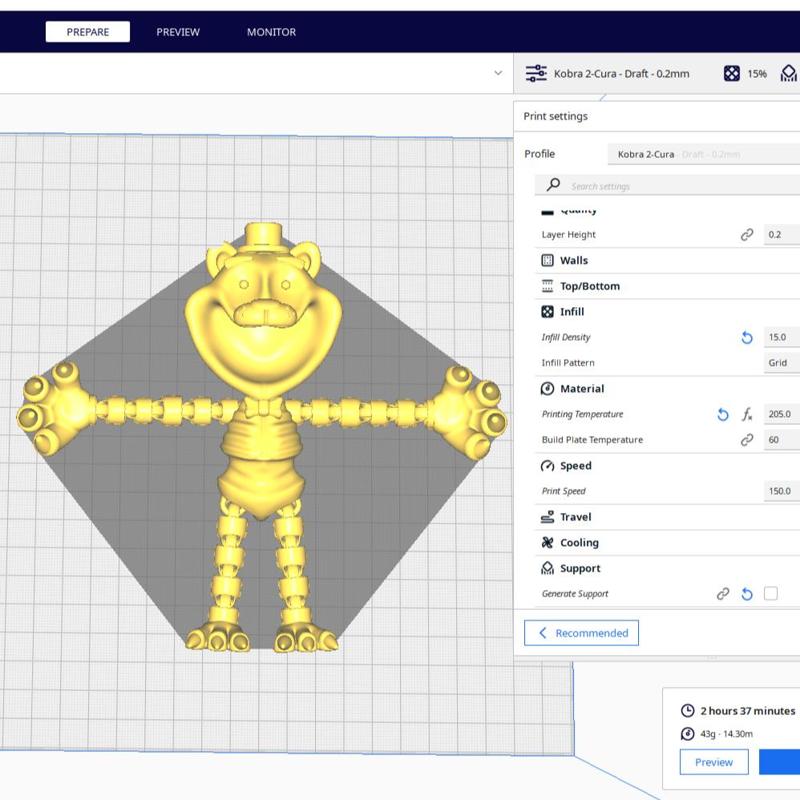Click the infill 15% icon in header
This screenshot has width=800, height=800.
pyautogui.click(x=732, y=73)
